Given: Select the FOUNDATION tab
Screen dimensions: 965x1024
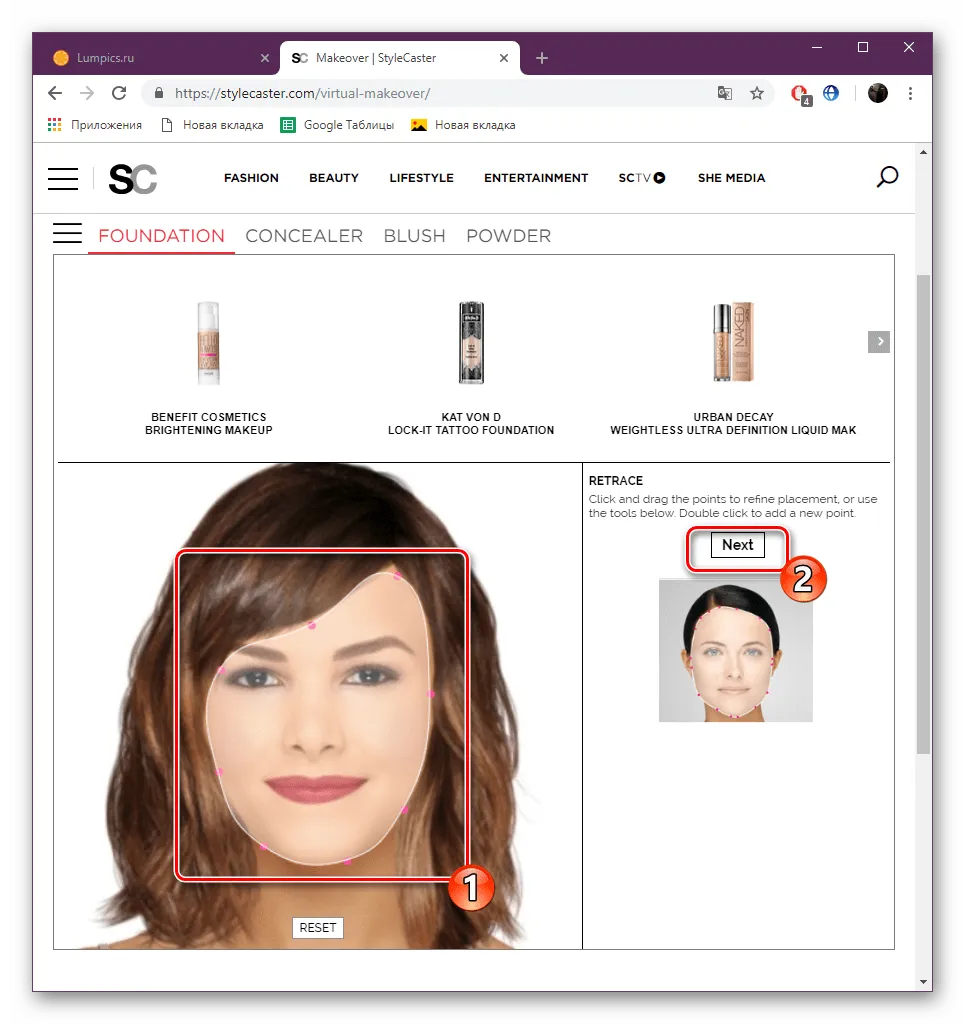Looking at the screenshot, I should coord(161,236).
